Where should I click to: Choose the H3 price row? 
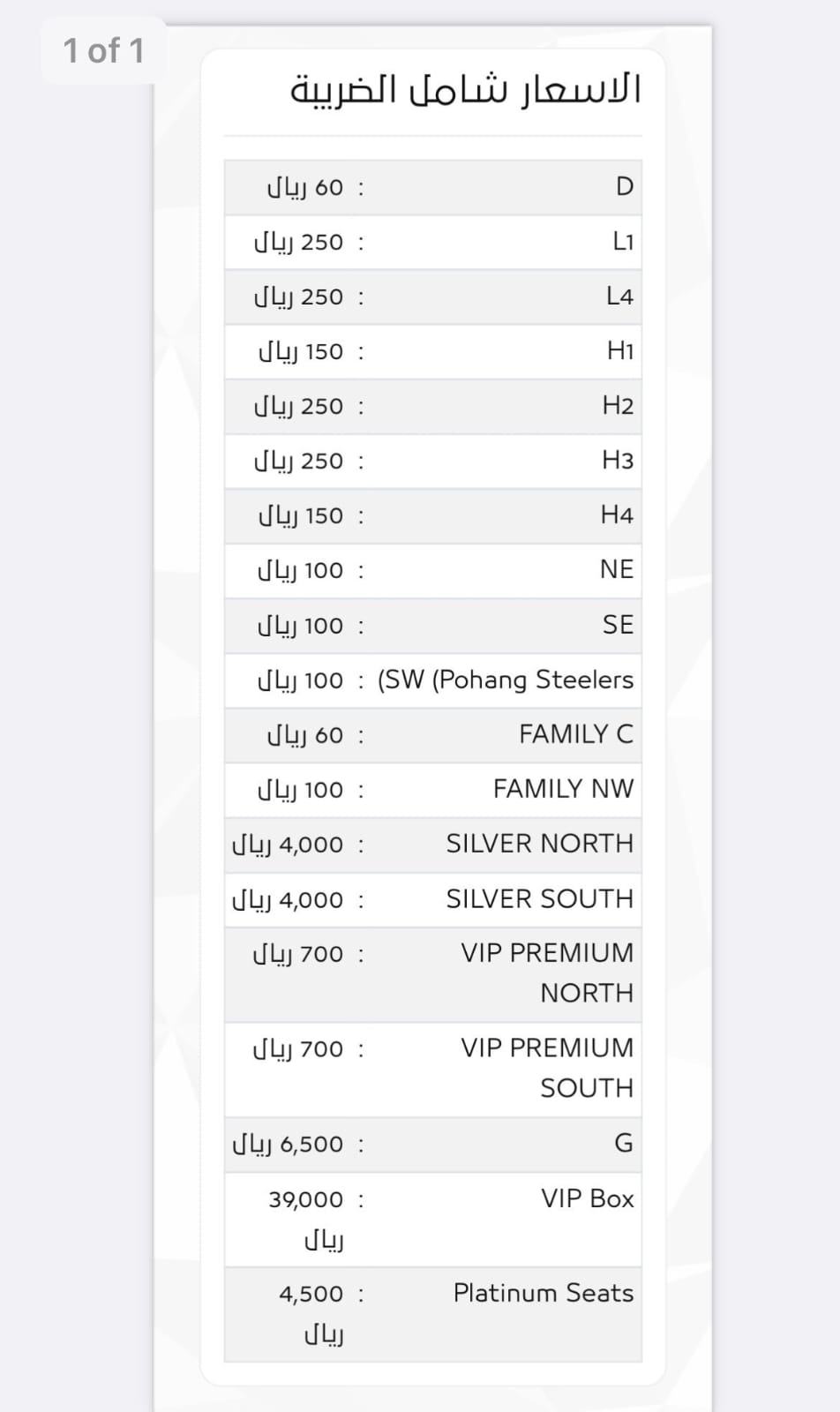click(x=432, y=461)
